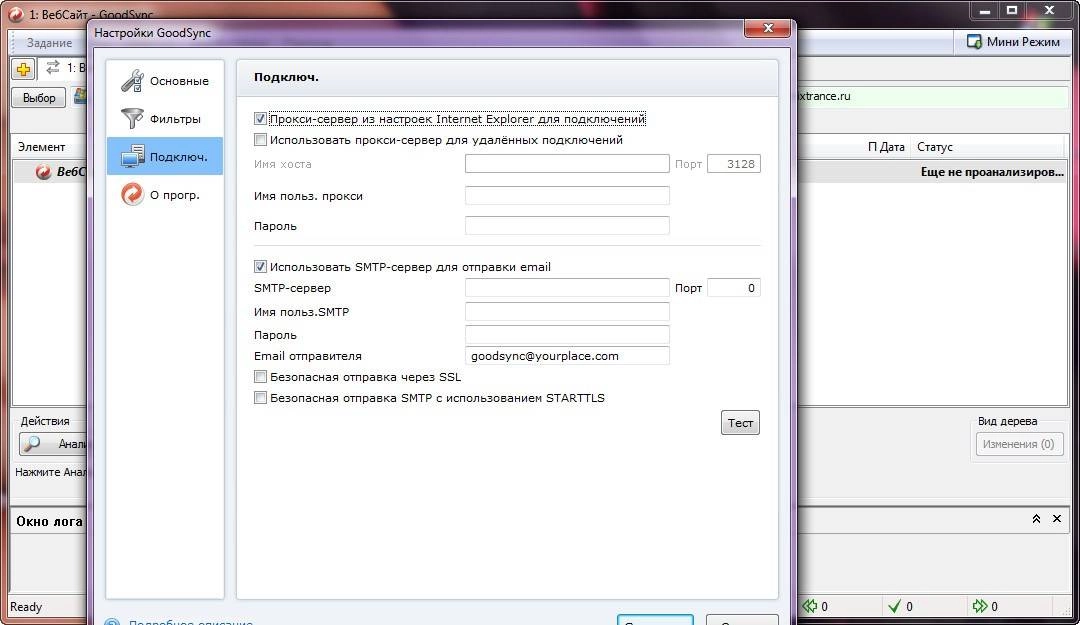
Task: Click the Подключ. panel header text
Action: (x=286, y=77)
